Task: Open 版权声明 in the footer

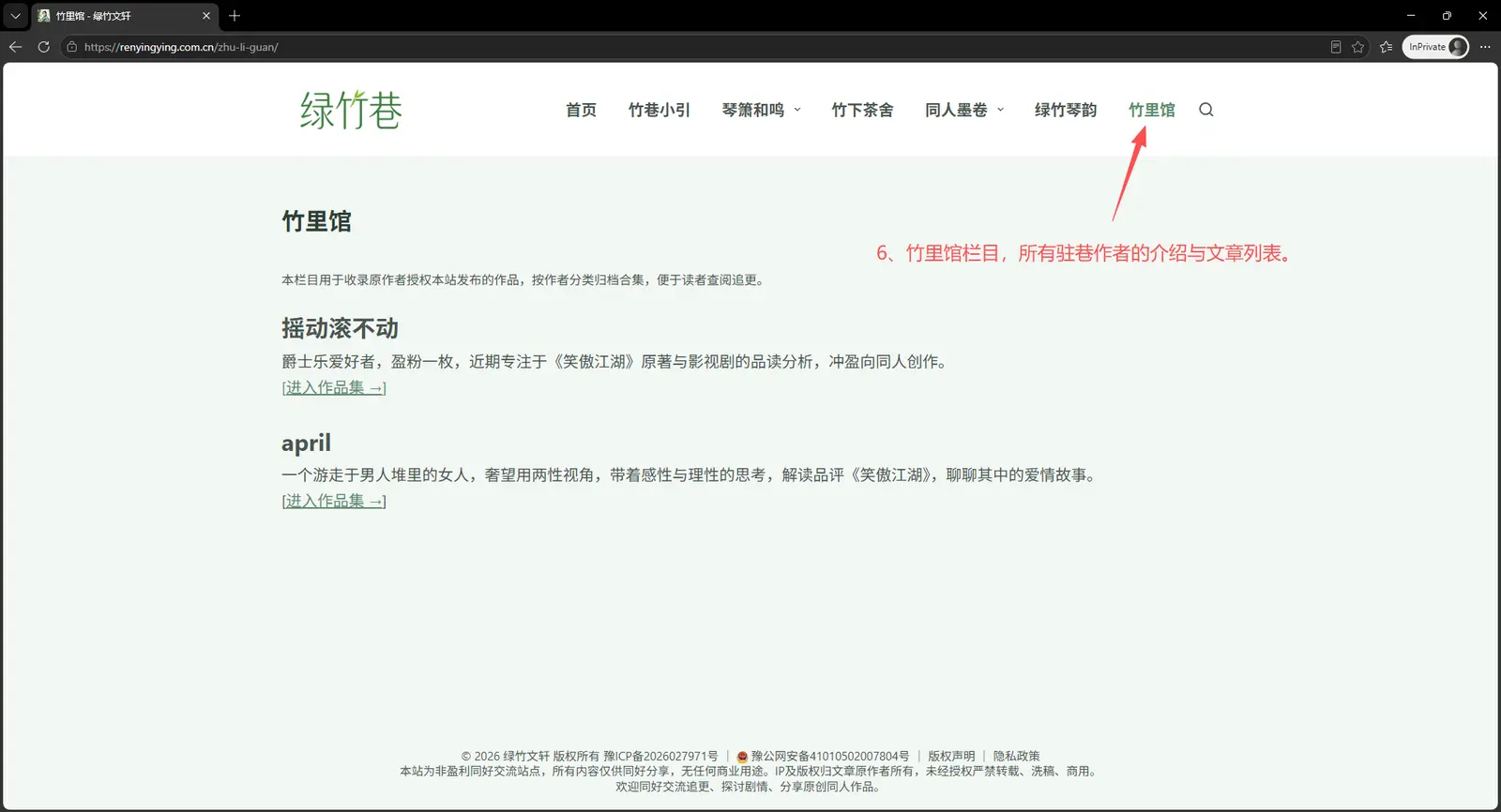Action: [x=951, y=756]
